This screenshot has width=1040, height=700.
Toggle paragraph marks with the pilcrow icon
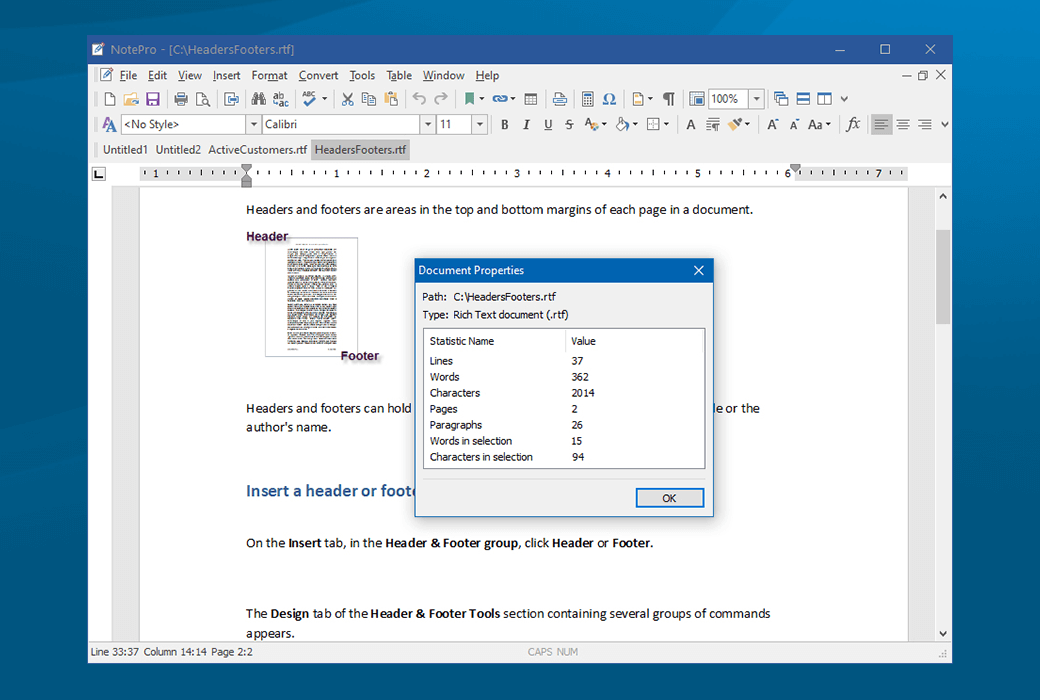(x=669, y=100)
